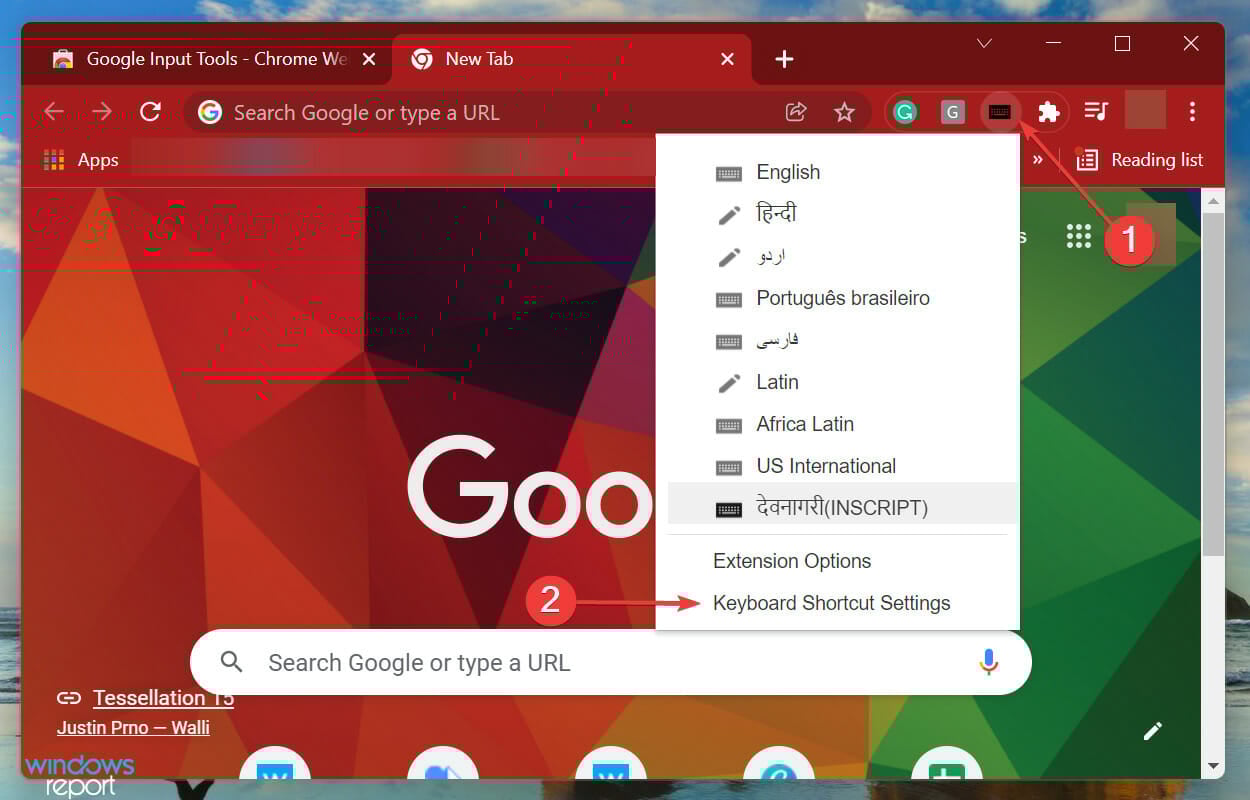Click the customize page pencil icon
The height and width of the screenshot is (800, 1250).
(x=1153, y=731)
